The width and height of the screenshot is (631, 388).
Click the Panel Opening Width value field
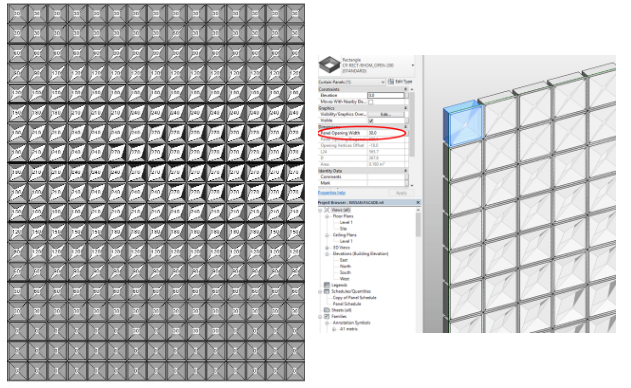(x=386, y=133)
